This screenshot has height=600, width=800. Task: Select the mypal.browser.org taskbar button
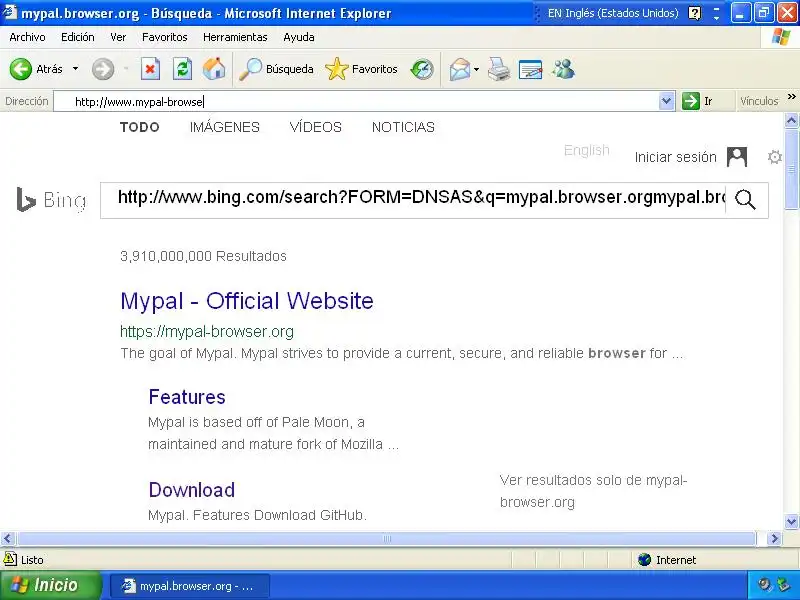pos(188,586)
